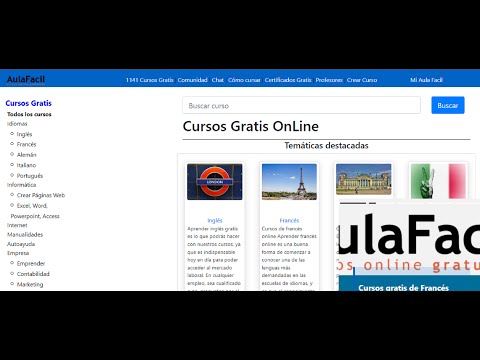Open the Profesores navigation item
The width and height of the screenshot is (480, 360).
(329, 80)
